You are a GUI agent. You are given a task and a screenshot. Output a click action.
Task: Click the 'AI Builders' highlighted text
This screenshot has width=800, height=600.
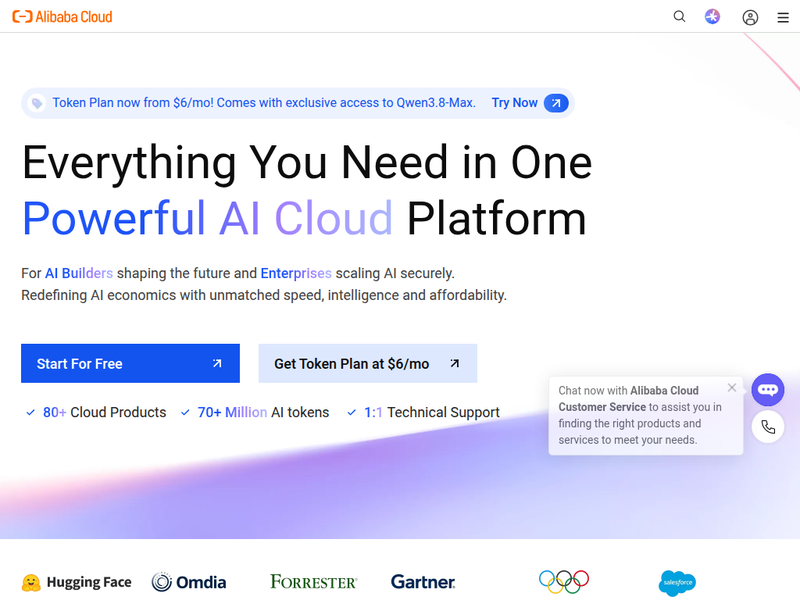(79, 273)
